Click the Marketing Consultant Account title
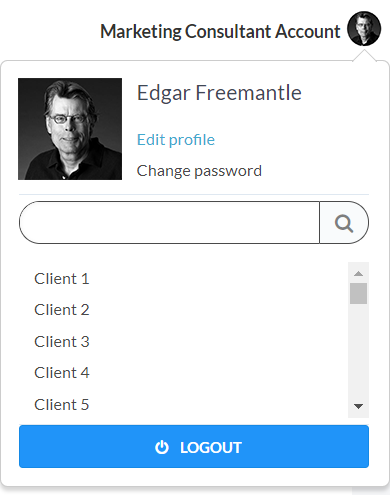This screenshot has width=390, height=495. click(220, 32)
